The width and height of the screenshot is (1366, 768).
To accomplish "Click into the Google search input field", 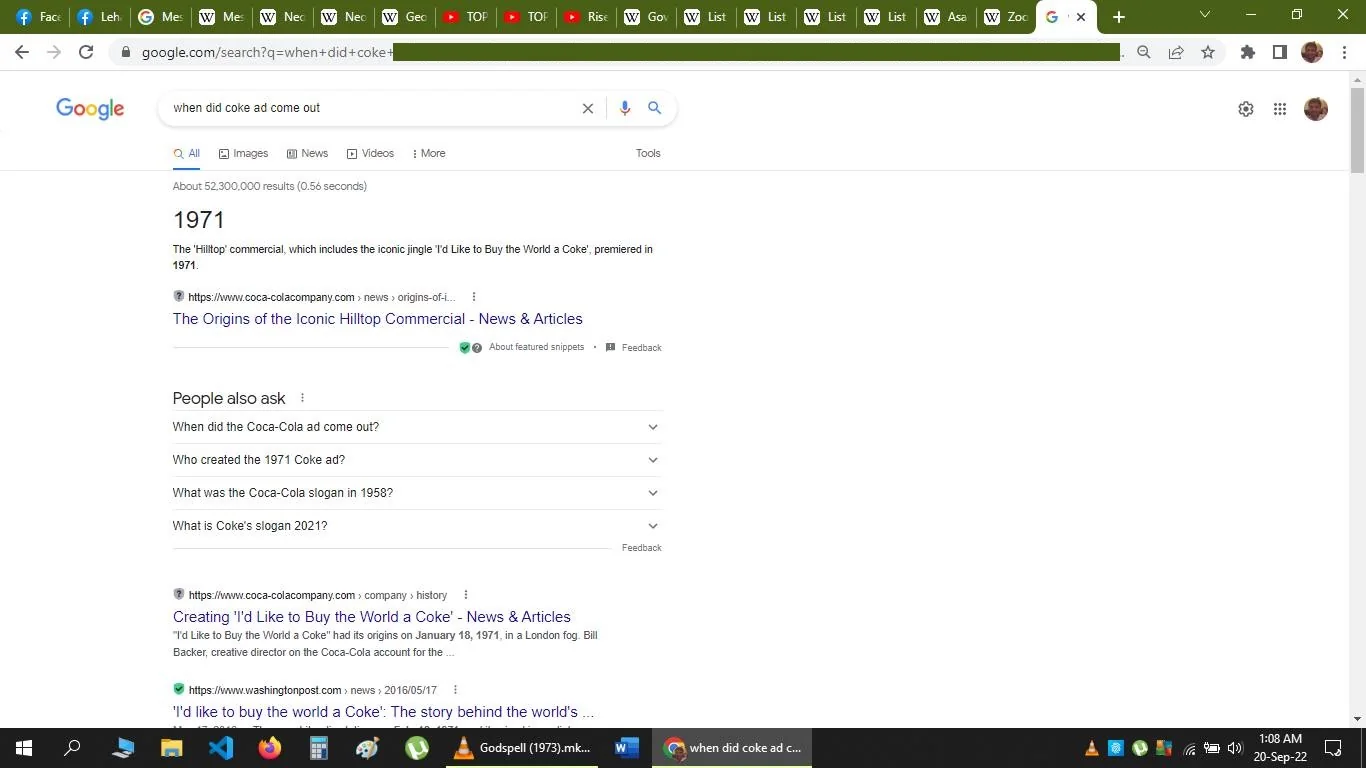I will [372, 108].
